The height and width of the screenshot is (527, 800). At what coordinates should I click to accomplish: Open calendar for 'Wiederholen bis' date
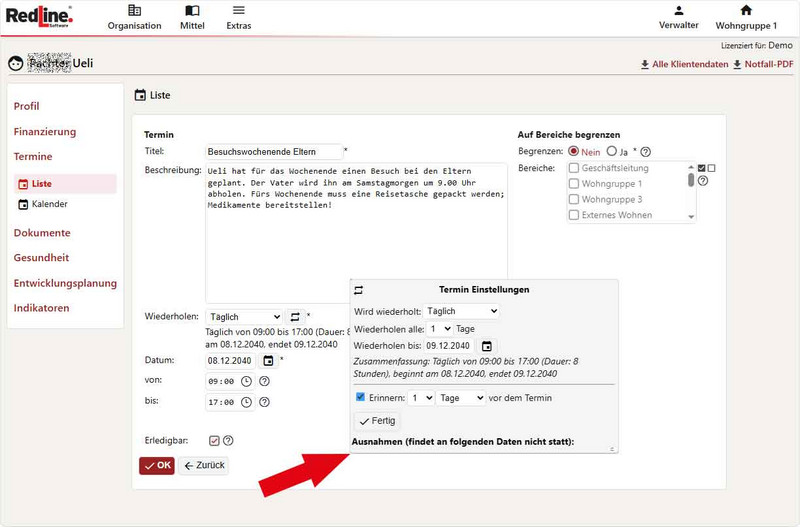click(x=486, y=346)
